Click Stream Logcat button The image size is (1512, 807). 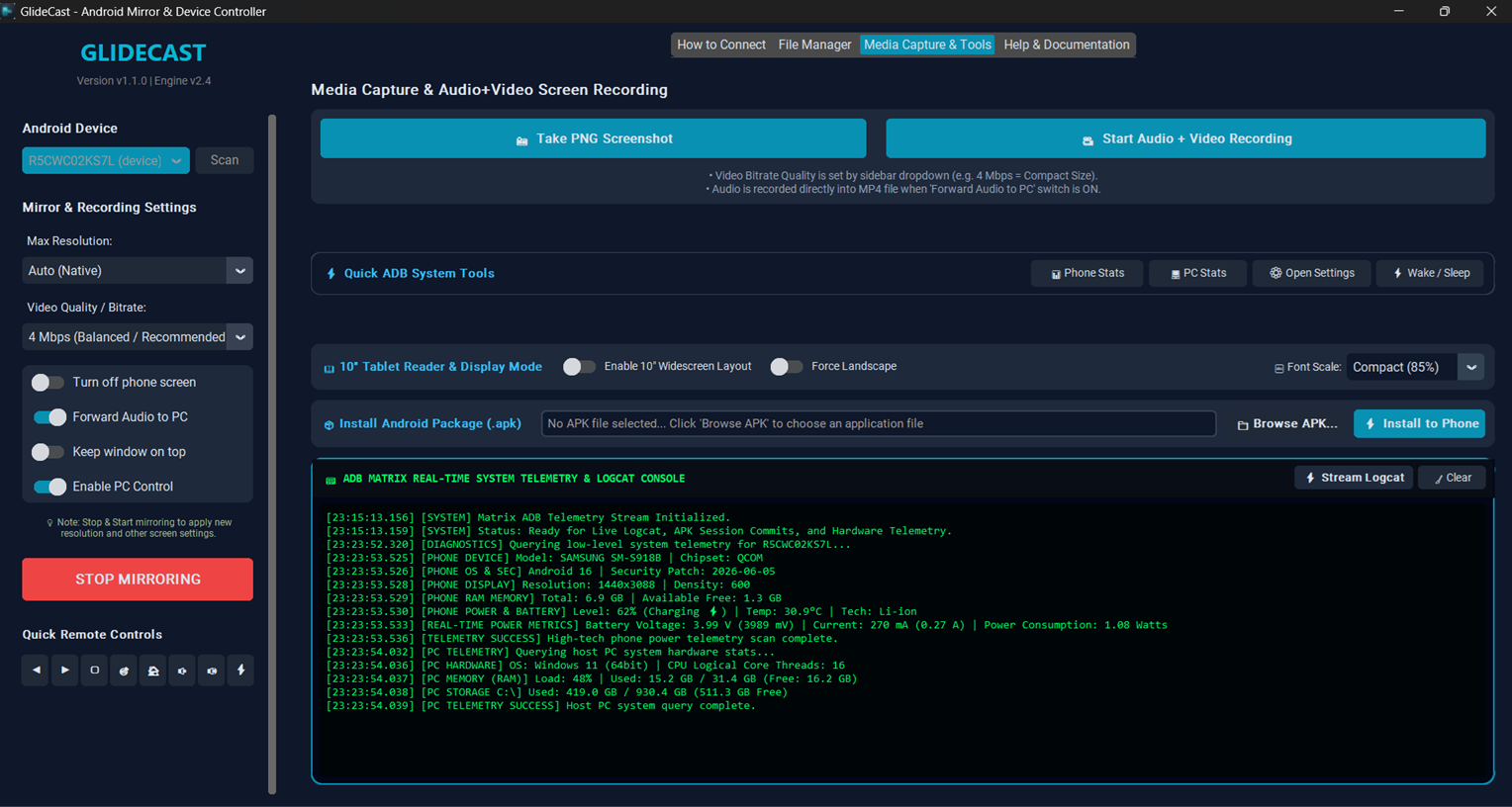[x=1354, y=478]
